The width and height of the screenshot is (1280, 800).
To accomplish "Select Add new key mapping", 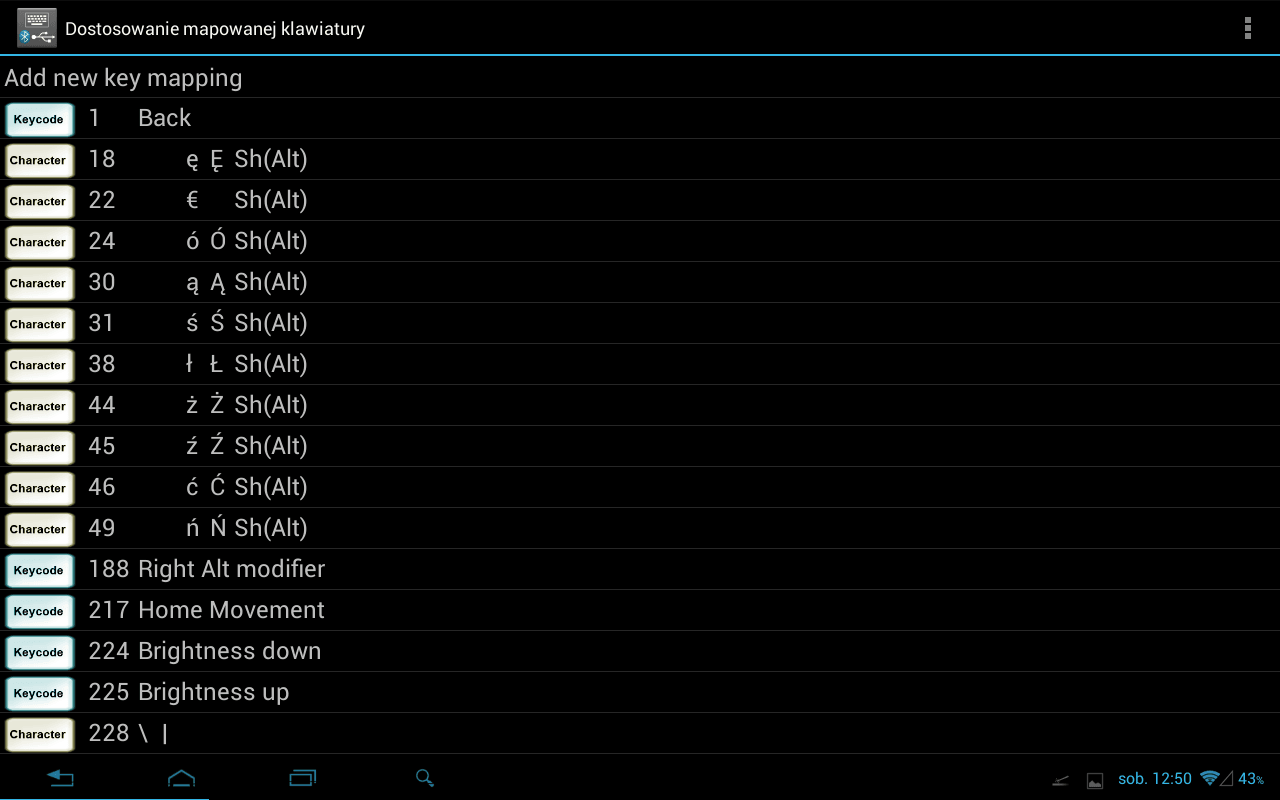I will point(640,77).
